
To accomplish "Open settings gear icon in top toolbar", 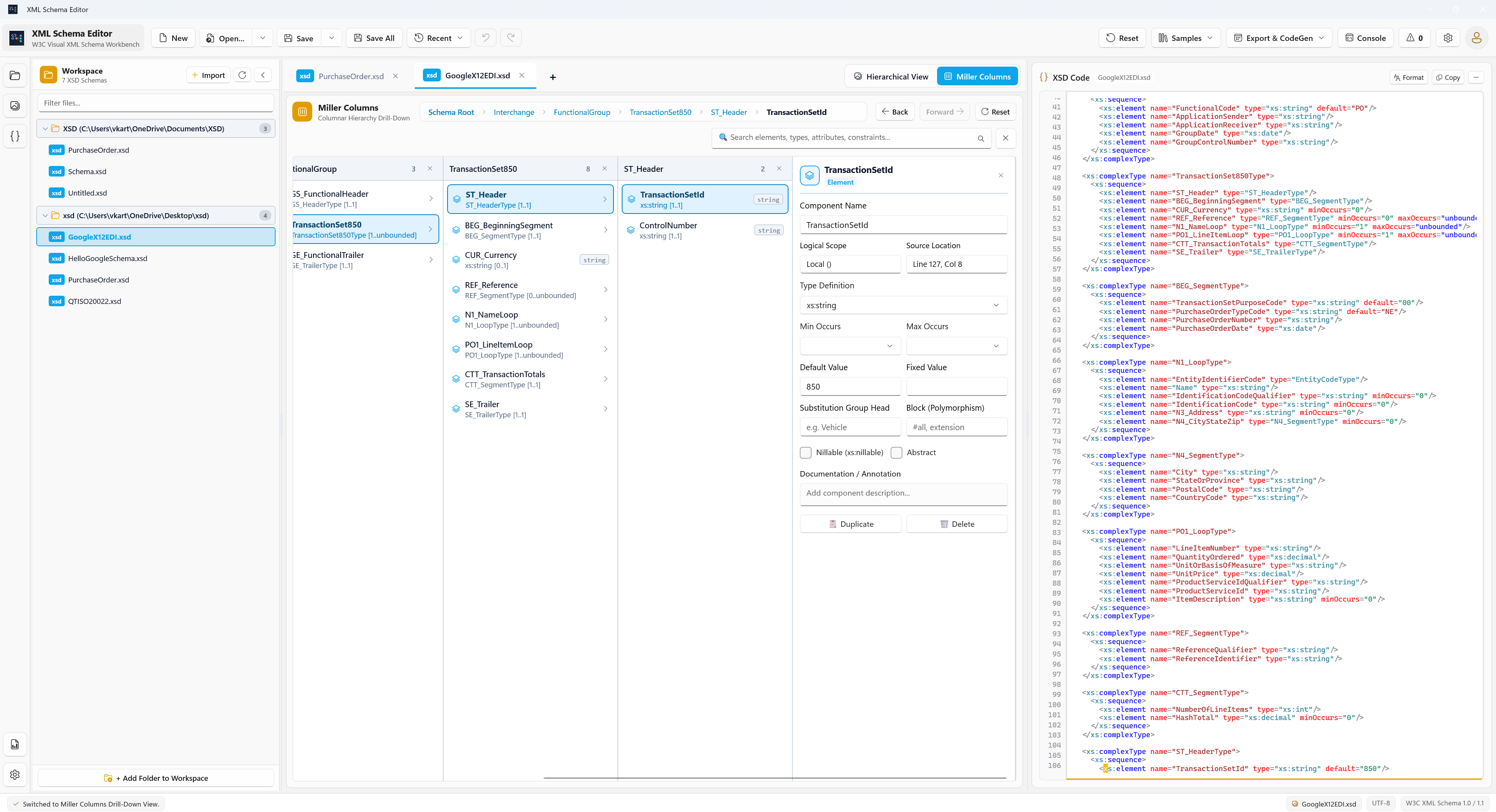I will coord(1448,38).
